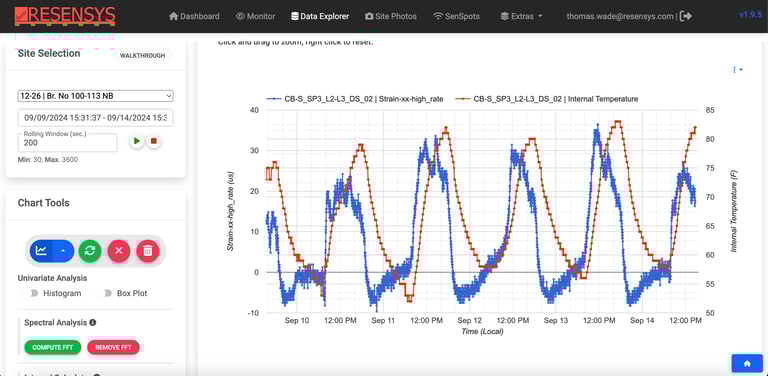Click the red trash delete icon
This screenshot has height=376, width=768.
[147, 251]
